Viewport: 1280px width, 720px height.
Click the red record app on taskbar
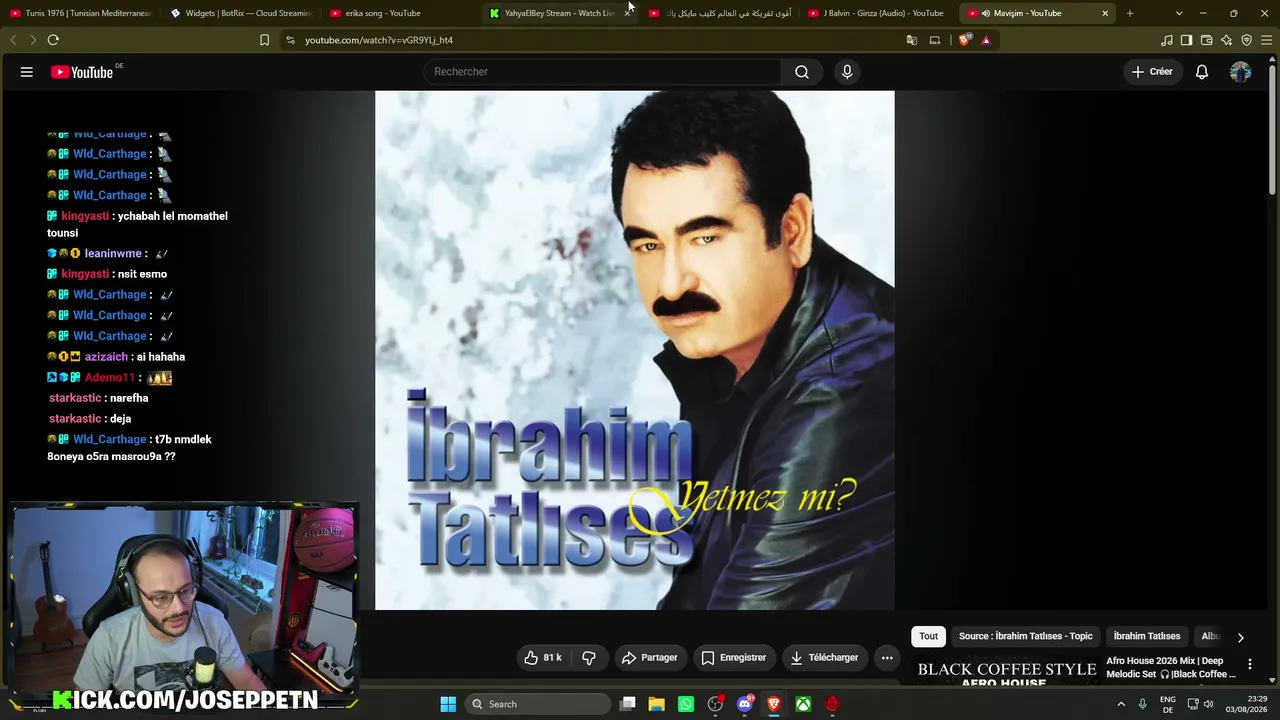[x=832, y=704]
